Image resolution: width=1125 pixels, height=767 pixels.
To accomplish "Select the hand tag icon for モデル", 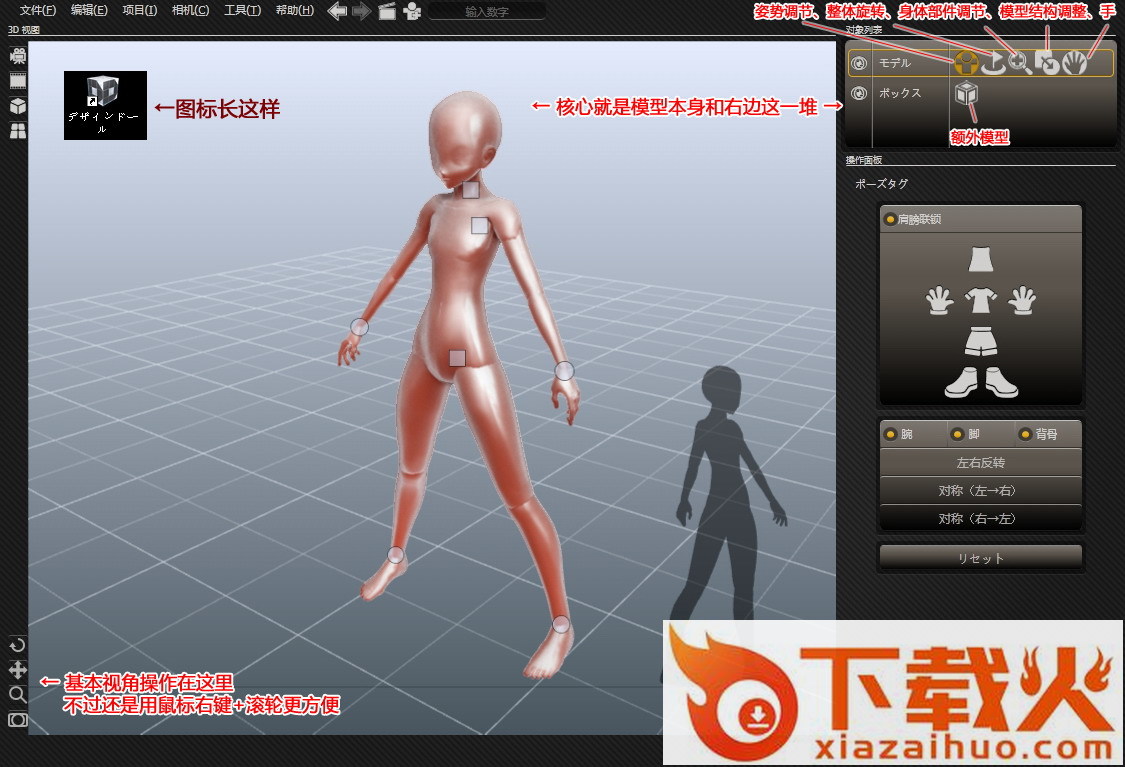I will tap(1074, 63).
